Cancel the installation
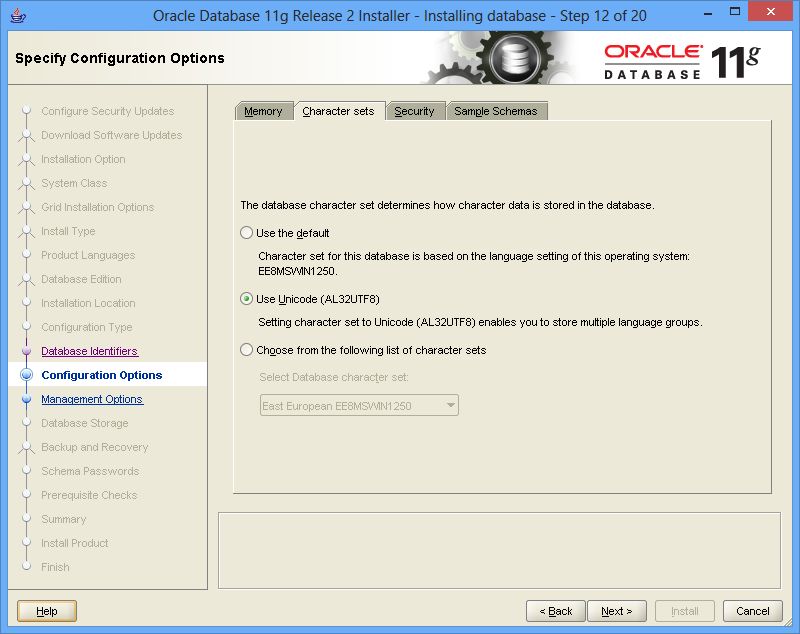Image resolution: width=800 pixels, height=634 pixels. pos(753,611)
